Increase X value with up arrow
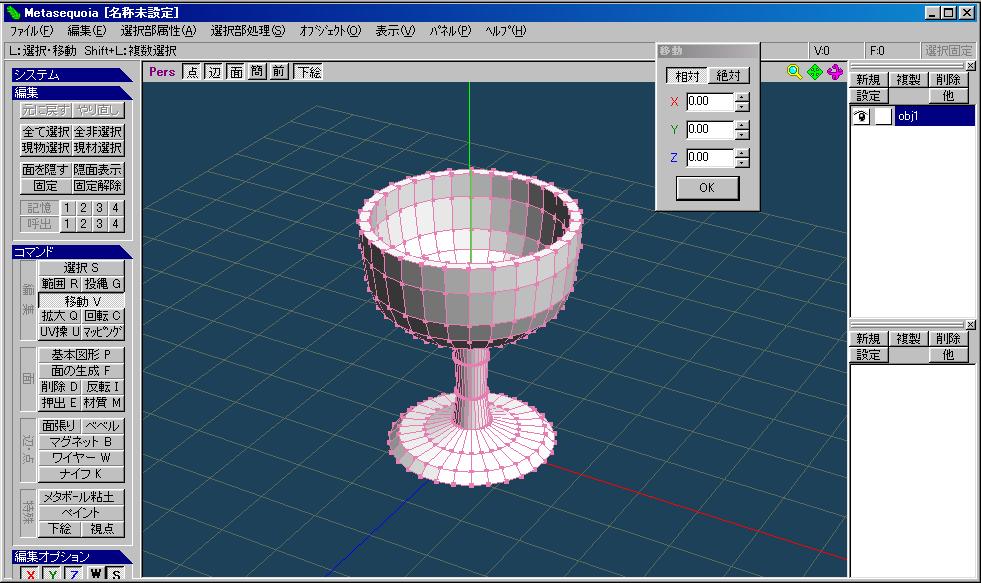981x583 pixels. click(x=742, y=97)
